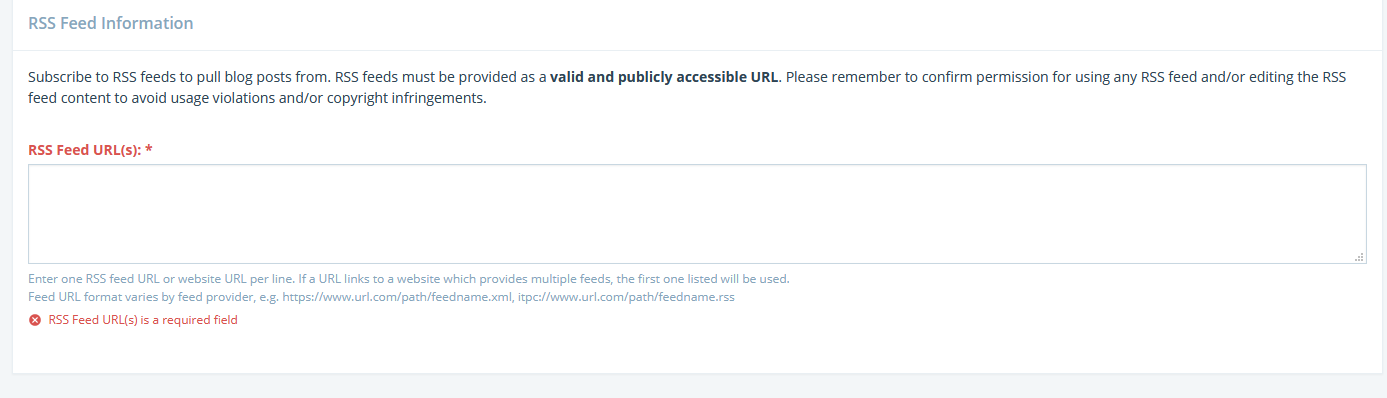Click the "RSS Feed URL(s):" field label
The image size is (1387, 398).
[x=84, y=150]
